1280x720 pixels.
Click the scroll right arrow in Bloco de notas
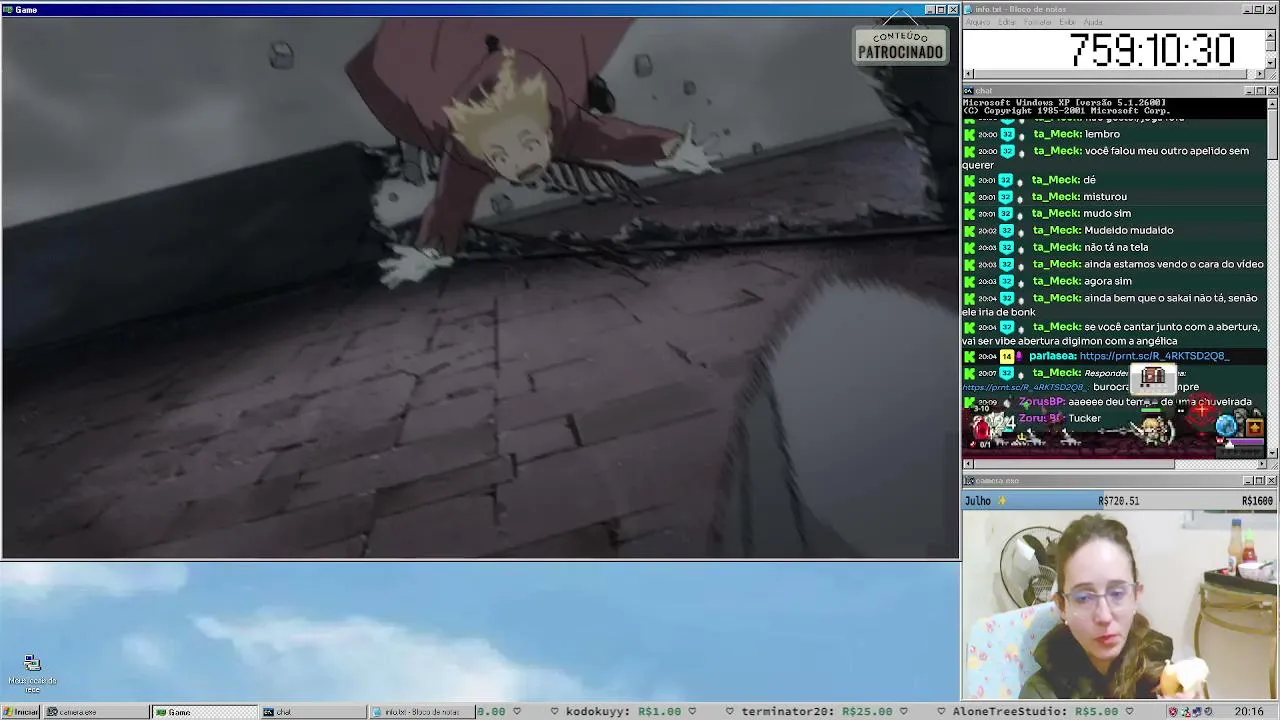point(1261,74)
